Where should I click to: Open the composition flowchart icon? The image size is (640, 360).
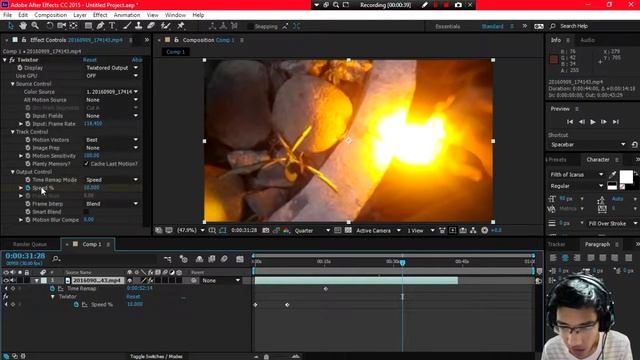tap(473, 230)
